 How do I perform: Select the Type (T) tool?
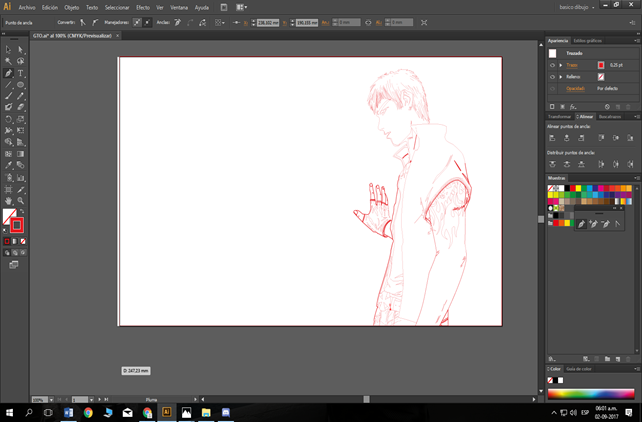pyautogui.click(x=20, y=73)
